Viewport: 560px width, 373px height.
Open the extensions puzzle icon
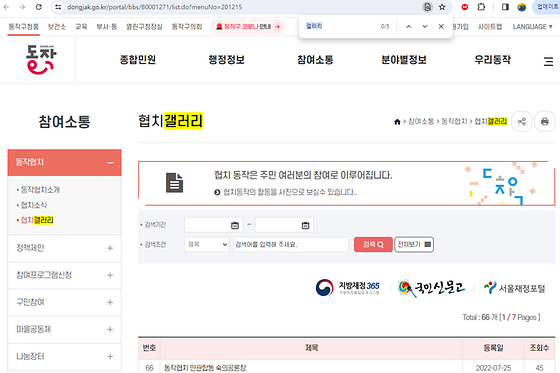click(x=481, y=7)
